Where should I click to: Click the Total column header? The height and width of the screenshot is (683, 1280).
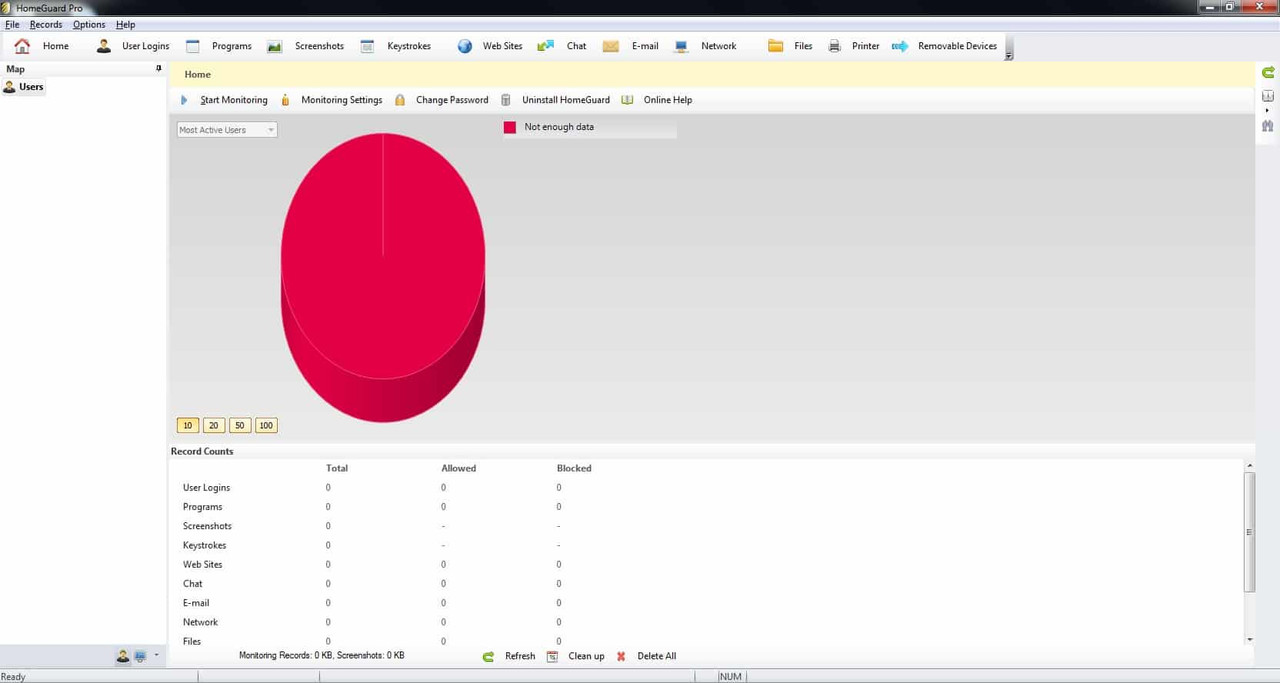[337, 468]
